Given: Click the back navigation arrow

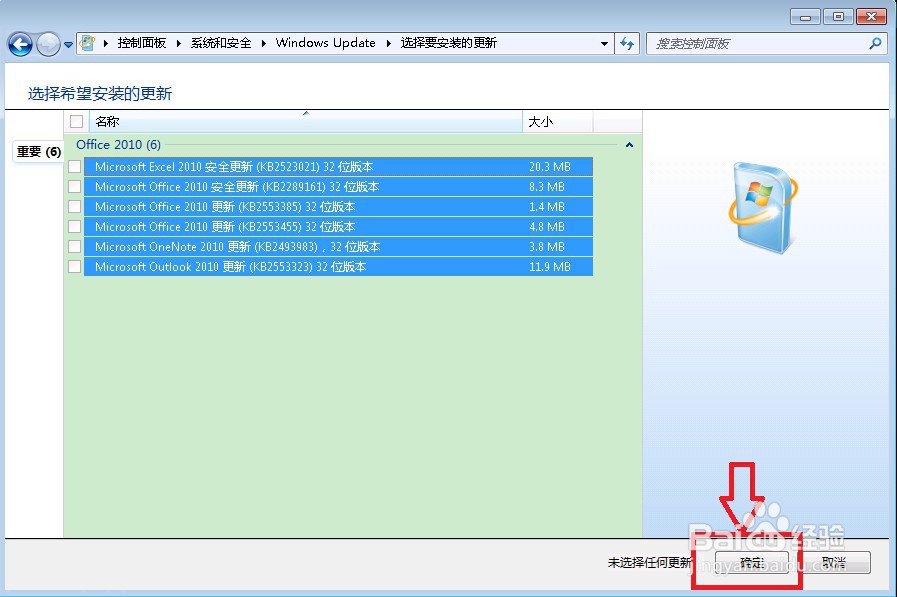Looking at the screenshot, I should click(20, 43).
